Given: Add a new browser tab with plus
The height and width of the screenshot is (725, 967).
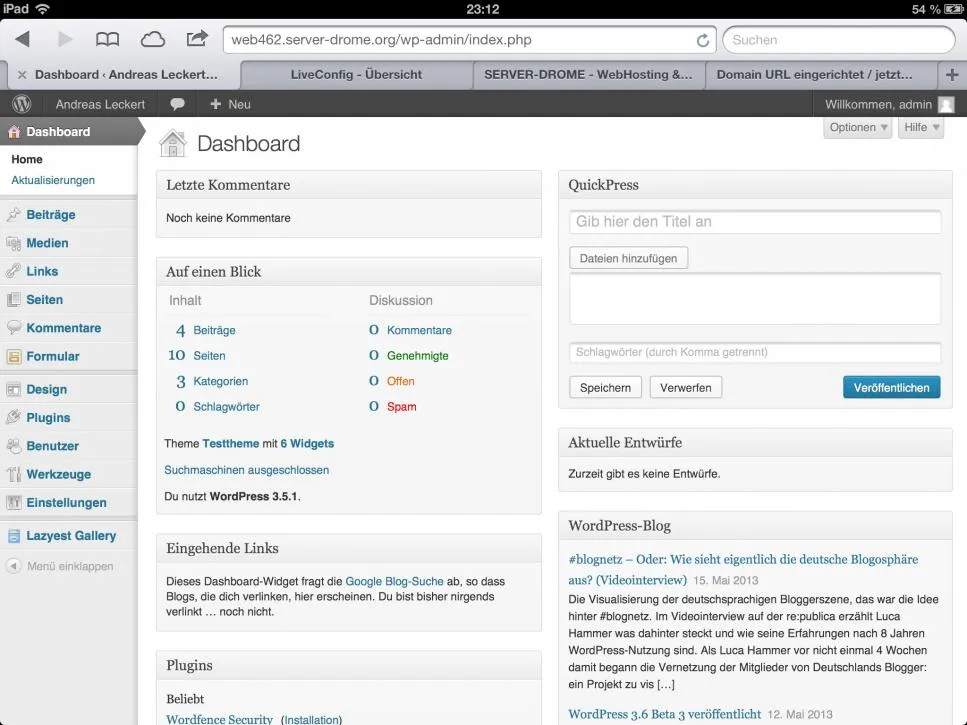Looking at the screenshot, I should [952, 75].
